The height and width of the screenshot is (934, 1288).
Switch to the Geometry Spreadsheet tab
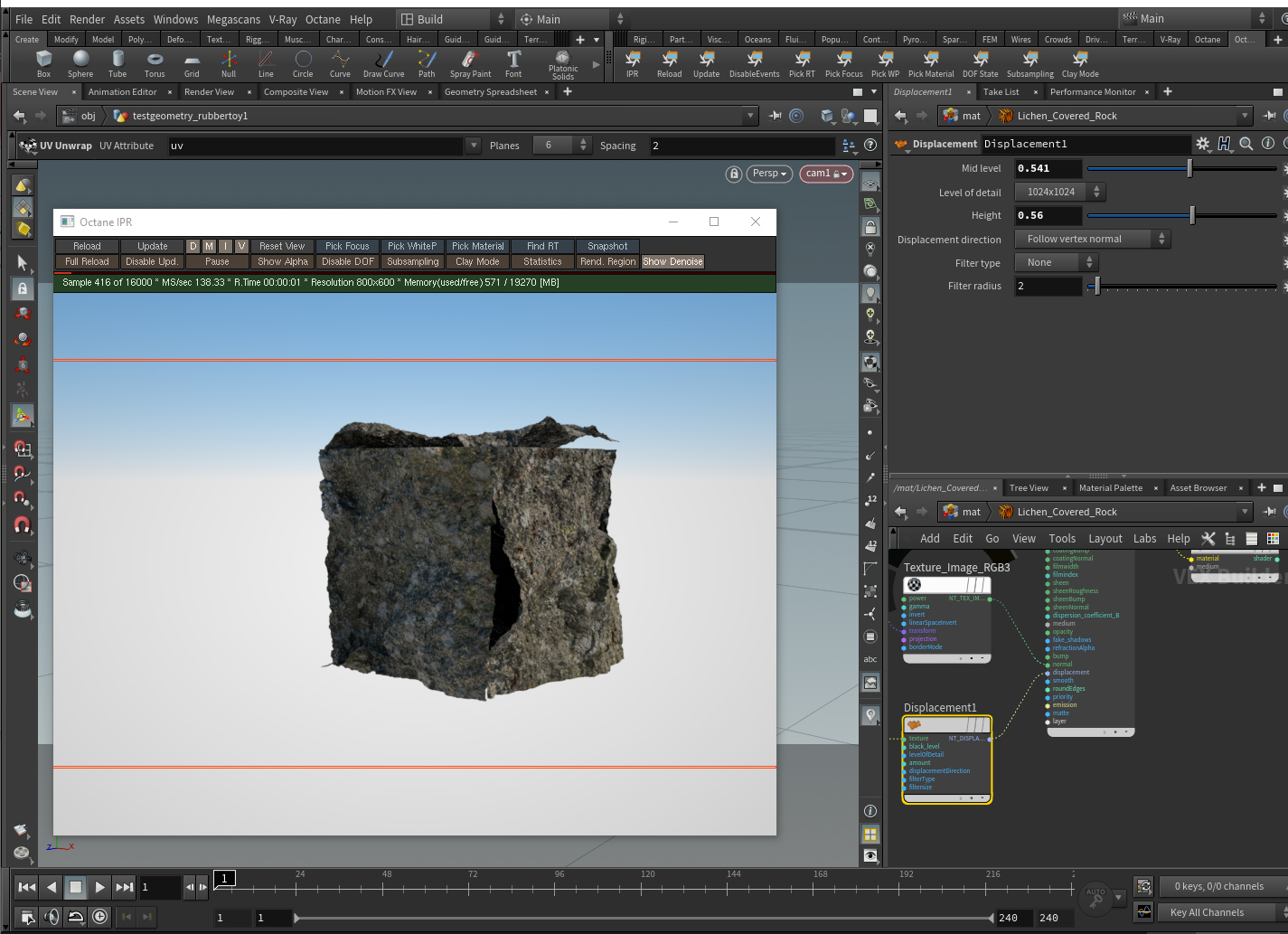[x=490, y=92]
